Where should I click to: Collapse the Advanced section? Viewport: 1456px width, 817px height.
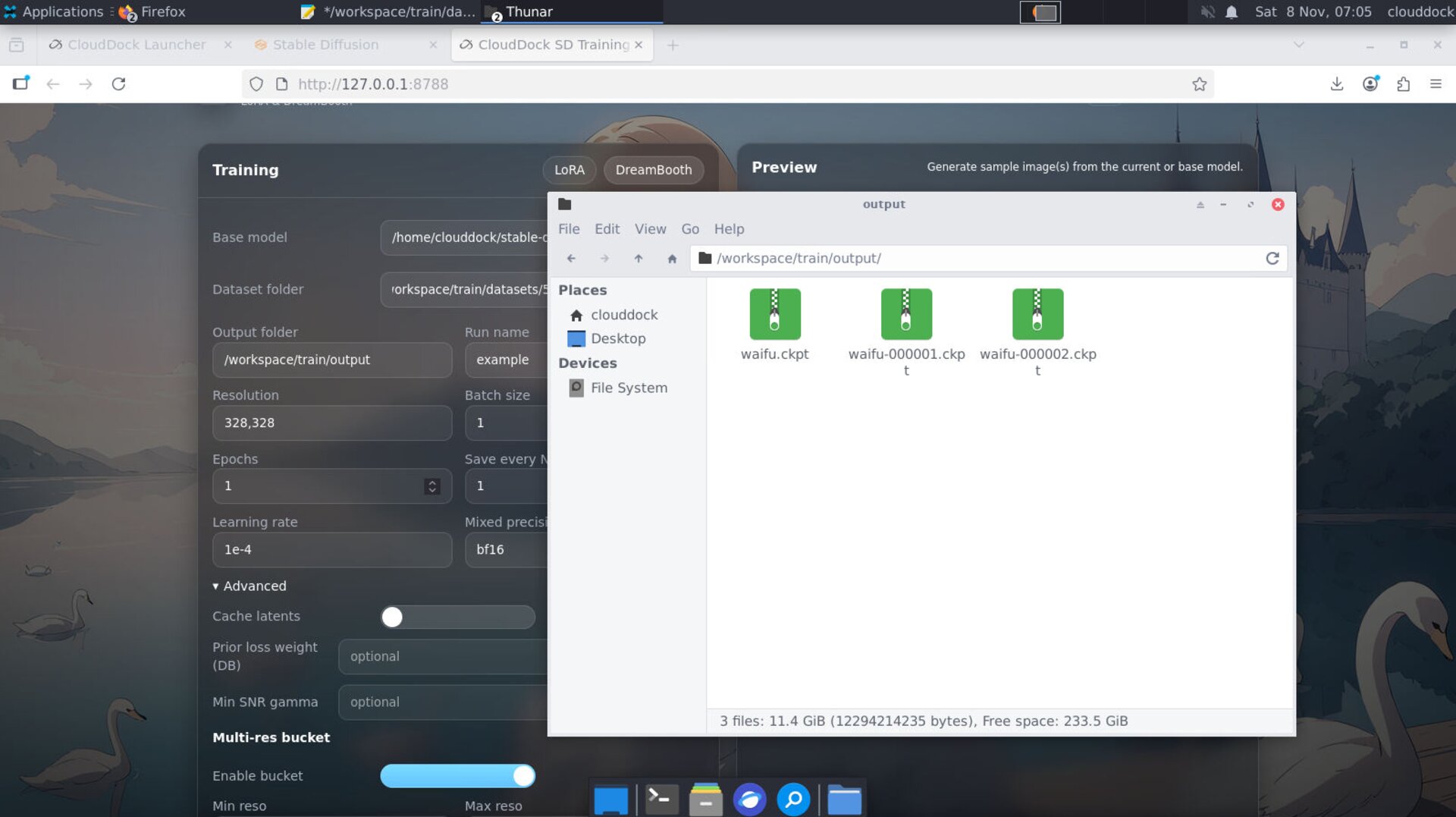click(x=249, y=586)
